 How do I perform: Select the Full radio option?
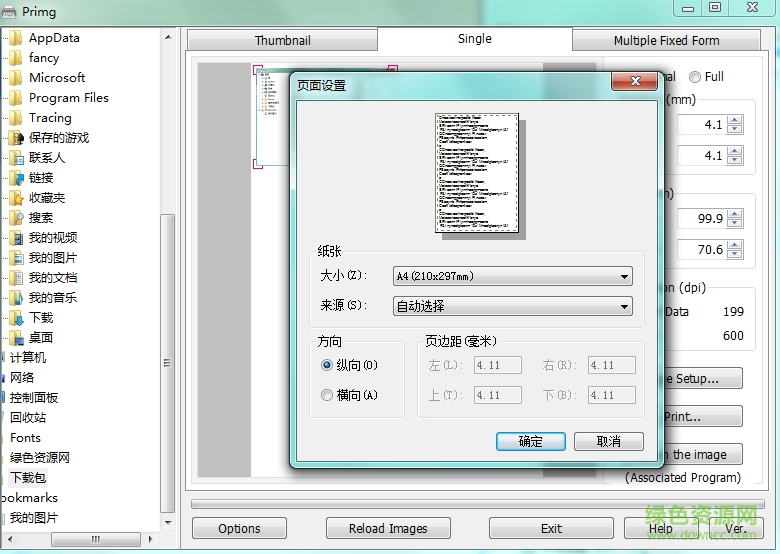(694, 77)
